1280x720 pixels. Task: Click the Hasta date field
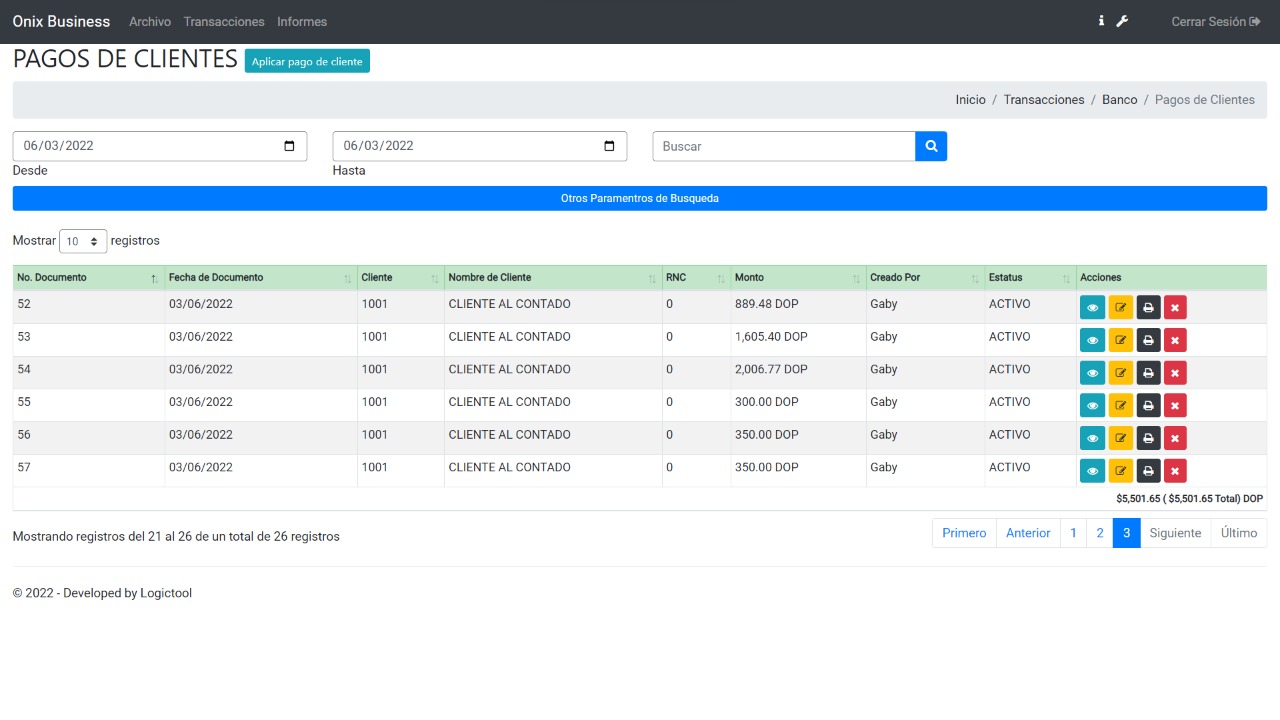click(480, 146)
